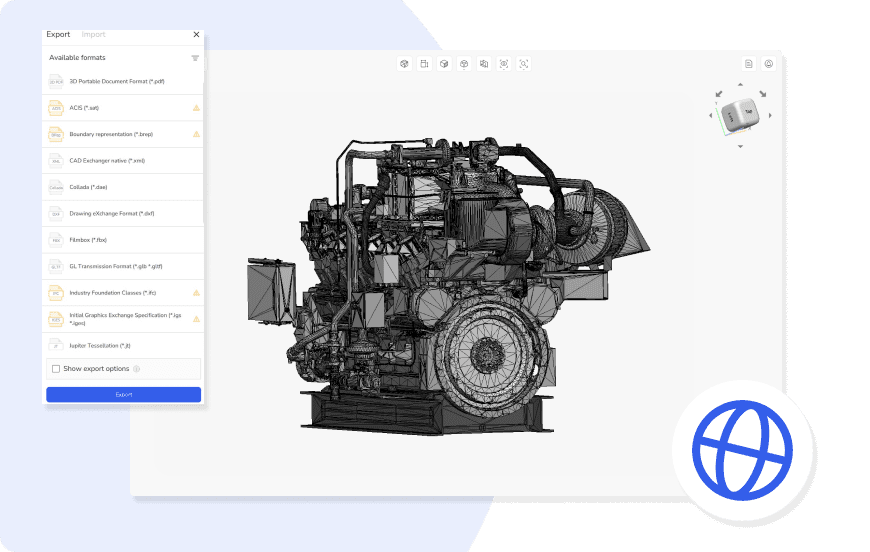
Task: Close the Export panel
Action: [196, 34]
